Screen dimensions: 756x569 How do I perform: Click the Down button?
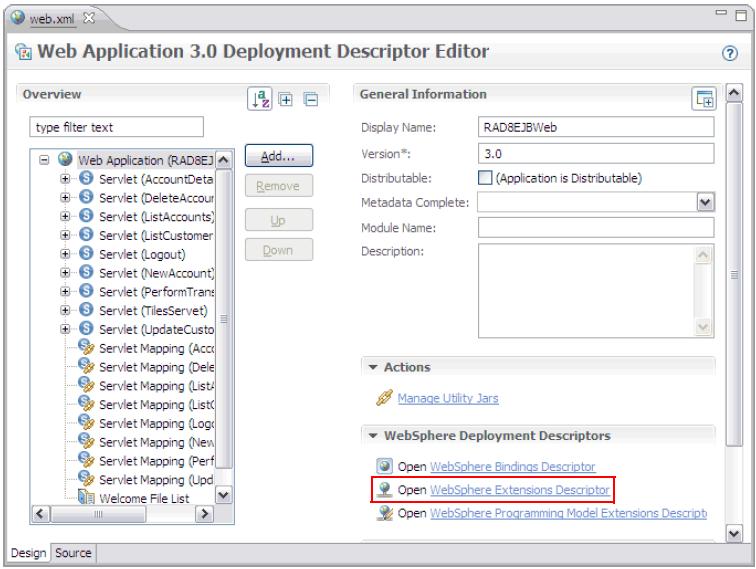click(x=279, y=250)
